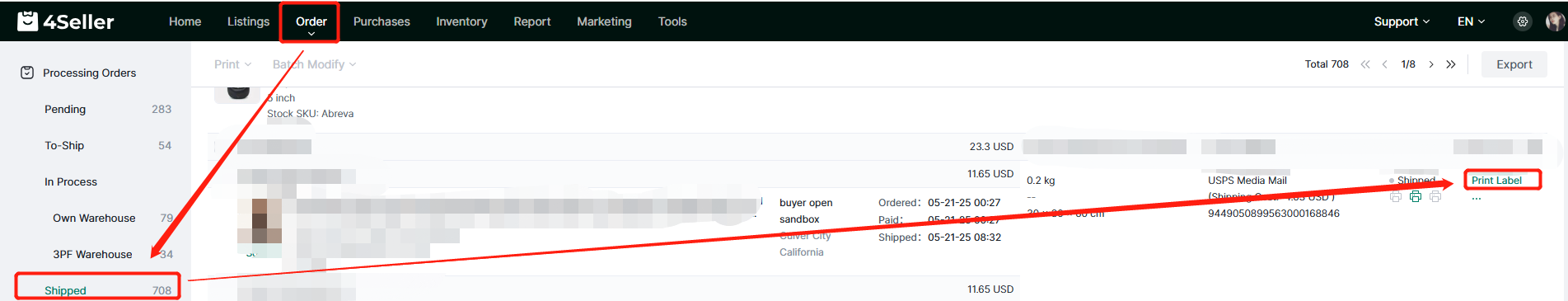Image resolution: width=1568 pixels, height=301 pixels.
Task: Click the Total 708 count
Action: pos(1327,64)
